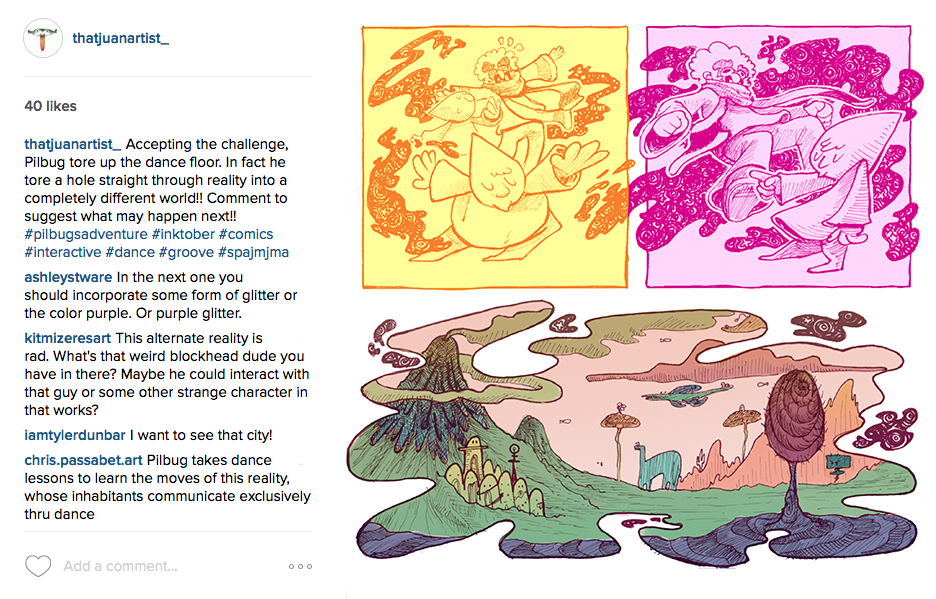This screenshot has height=599, width=936.
Task: Follow the #comics hashtag link
Action: click(x=246, y=234)
